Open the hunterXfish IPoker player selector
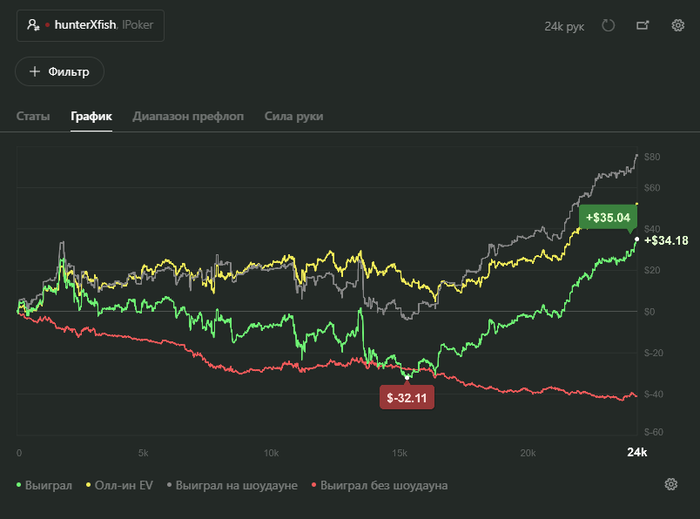The width and height of the screenshot is (700, 519). coord(90,25)
